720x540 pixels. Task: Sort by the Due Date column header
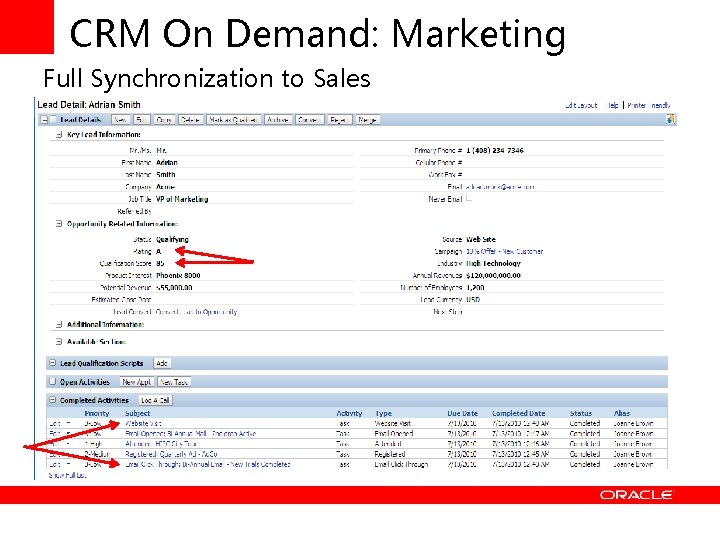click(x=462, y=413)
